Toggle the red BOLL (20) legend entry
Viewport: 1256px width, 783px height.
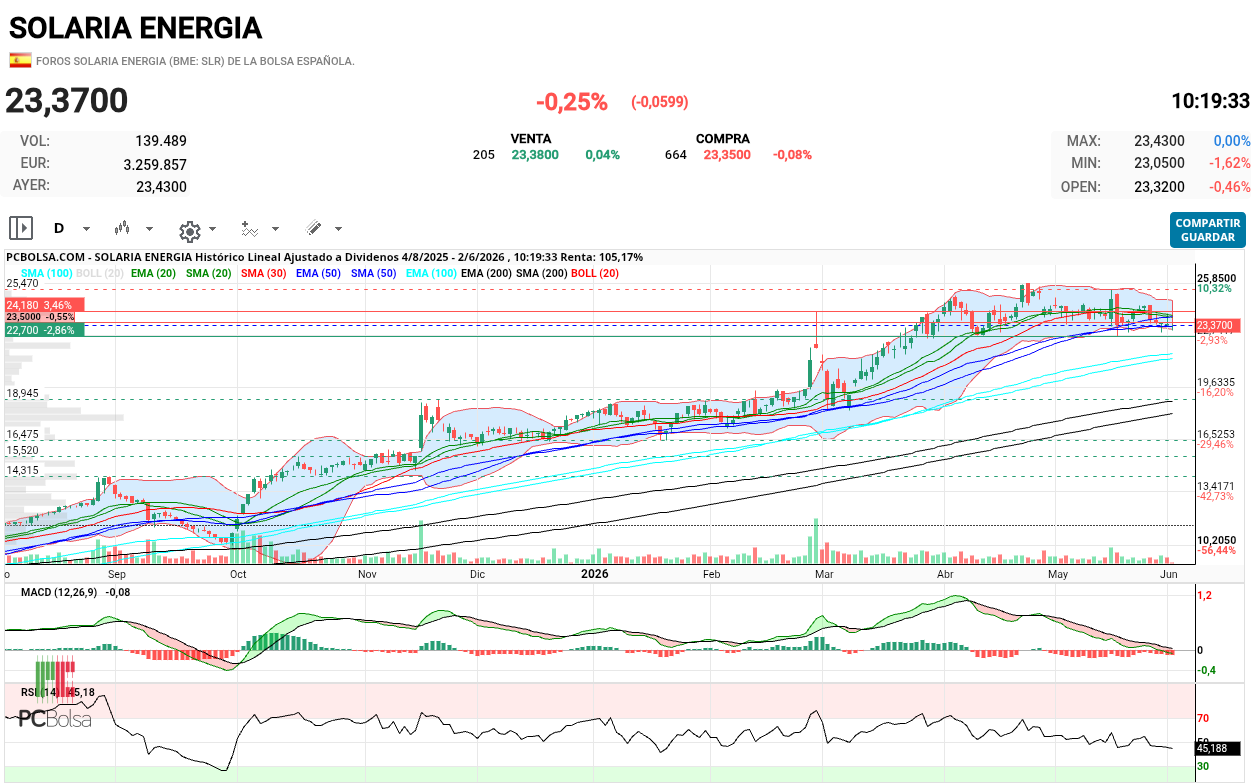(x=595, y=273)
